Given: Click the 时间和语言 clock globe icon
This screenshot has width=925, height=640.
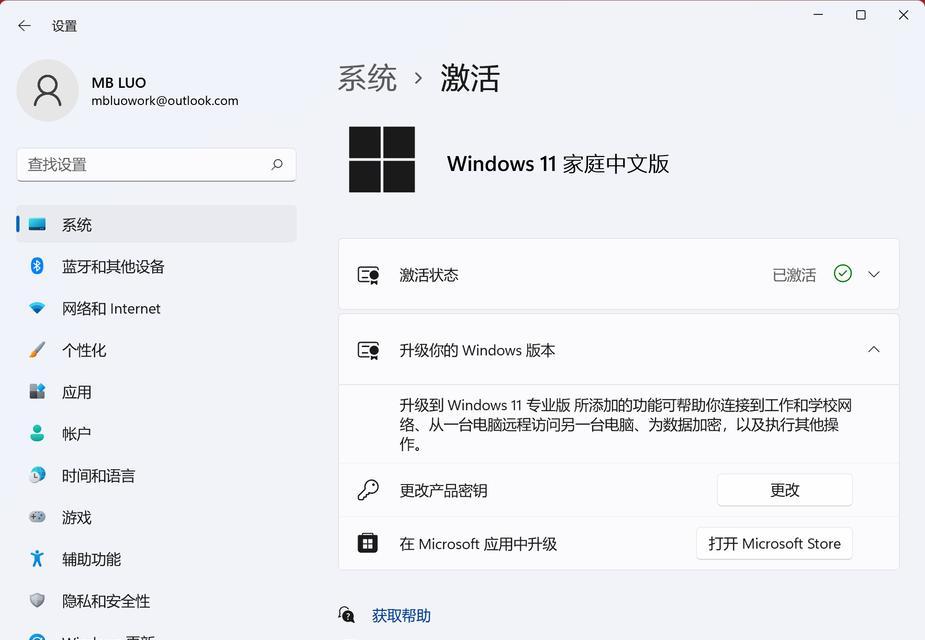Looking at the screenshot, I should 37,475.
